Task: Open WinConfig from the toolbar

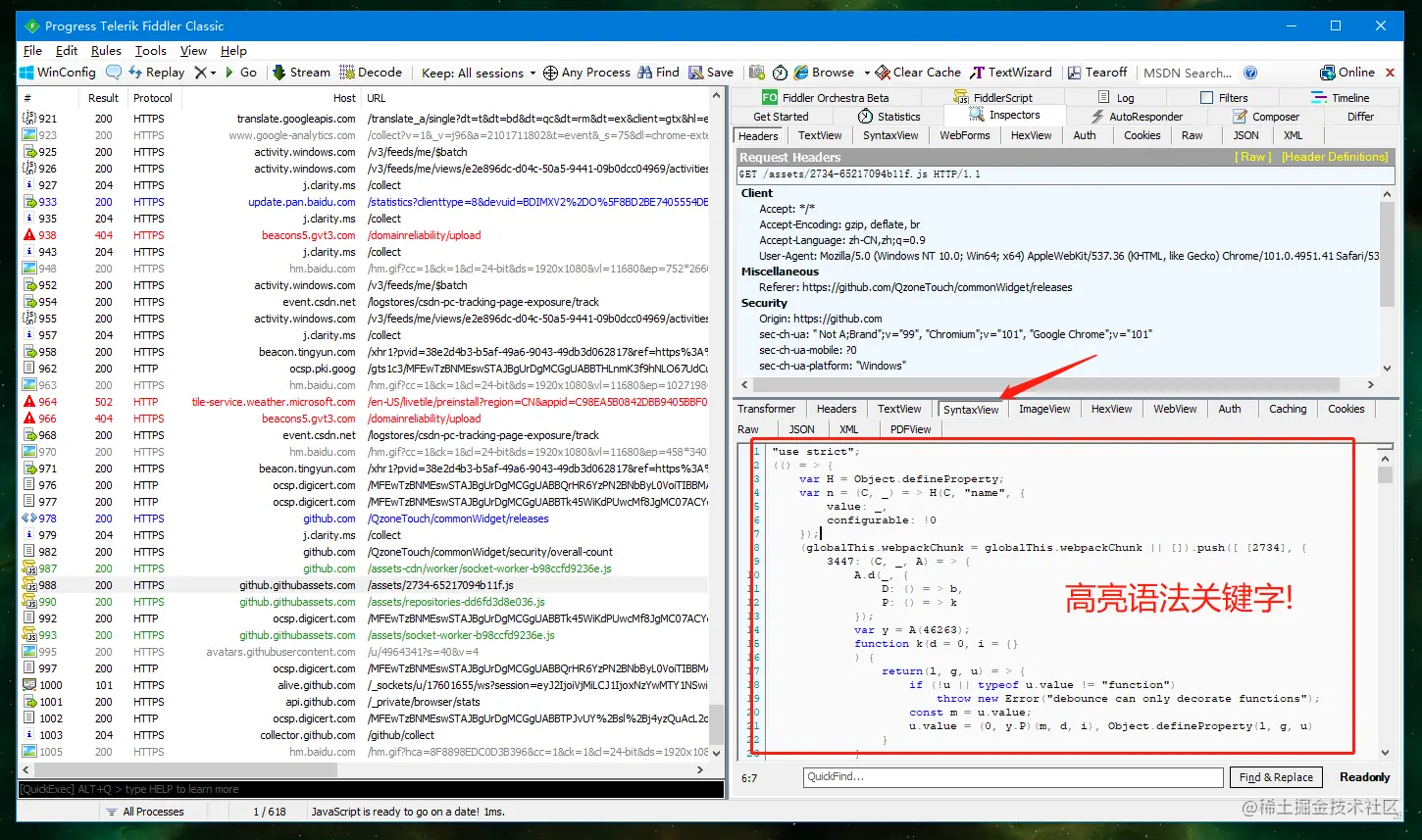Action: [x=58, y=73]
